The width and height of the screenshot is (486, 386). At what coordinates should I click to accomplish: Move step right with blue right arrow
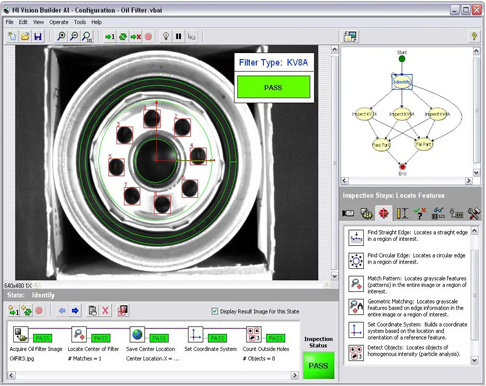pos(75,311)
